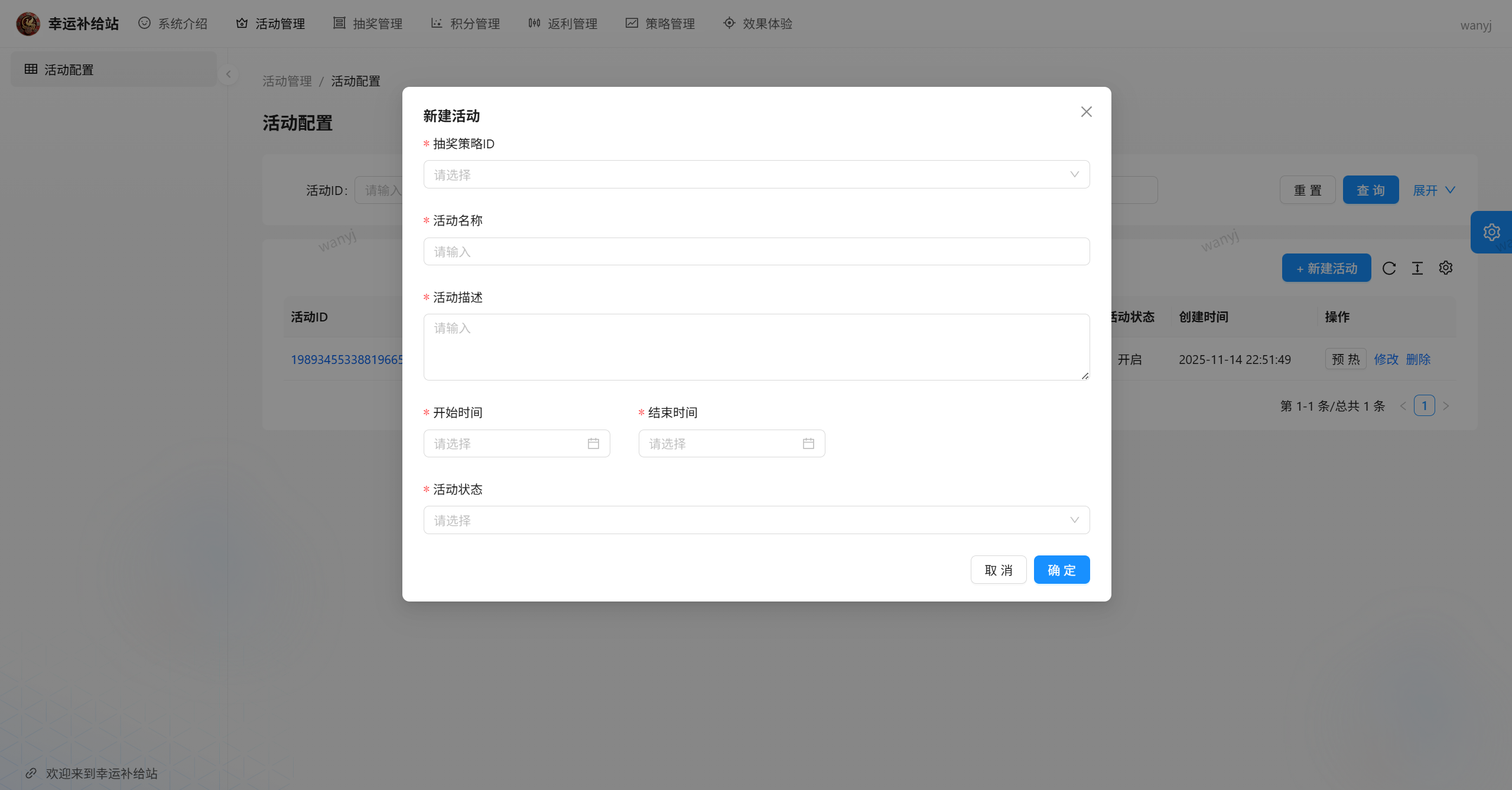
Task: Click the table density icon
Action: click(x=1417, y=268)
